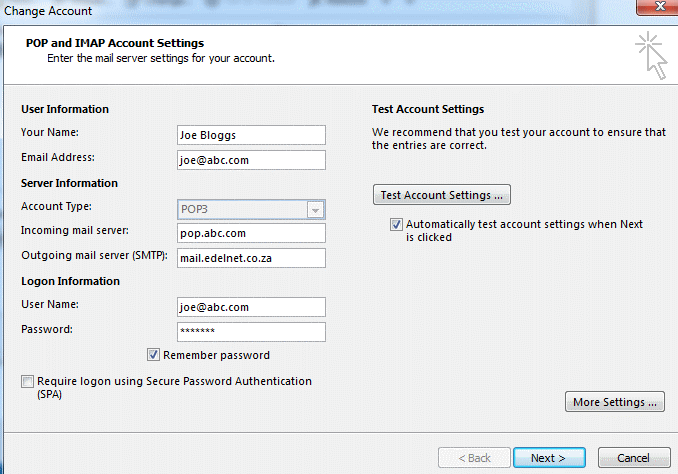Focus the Your Name field with Joe Bloggs
Image resolution: width=678 pixels, height=474 pixels.
[x=251, y=135]
